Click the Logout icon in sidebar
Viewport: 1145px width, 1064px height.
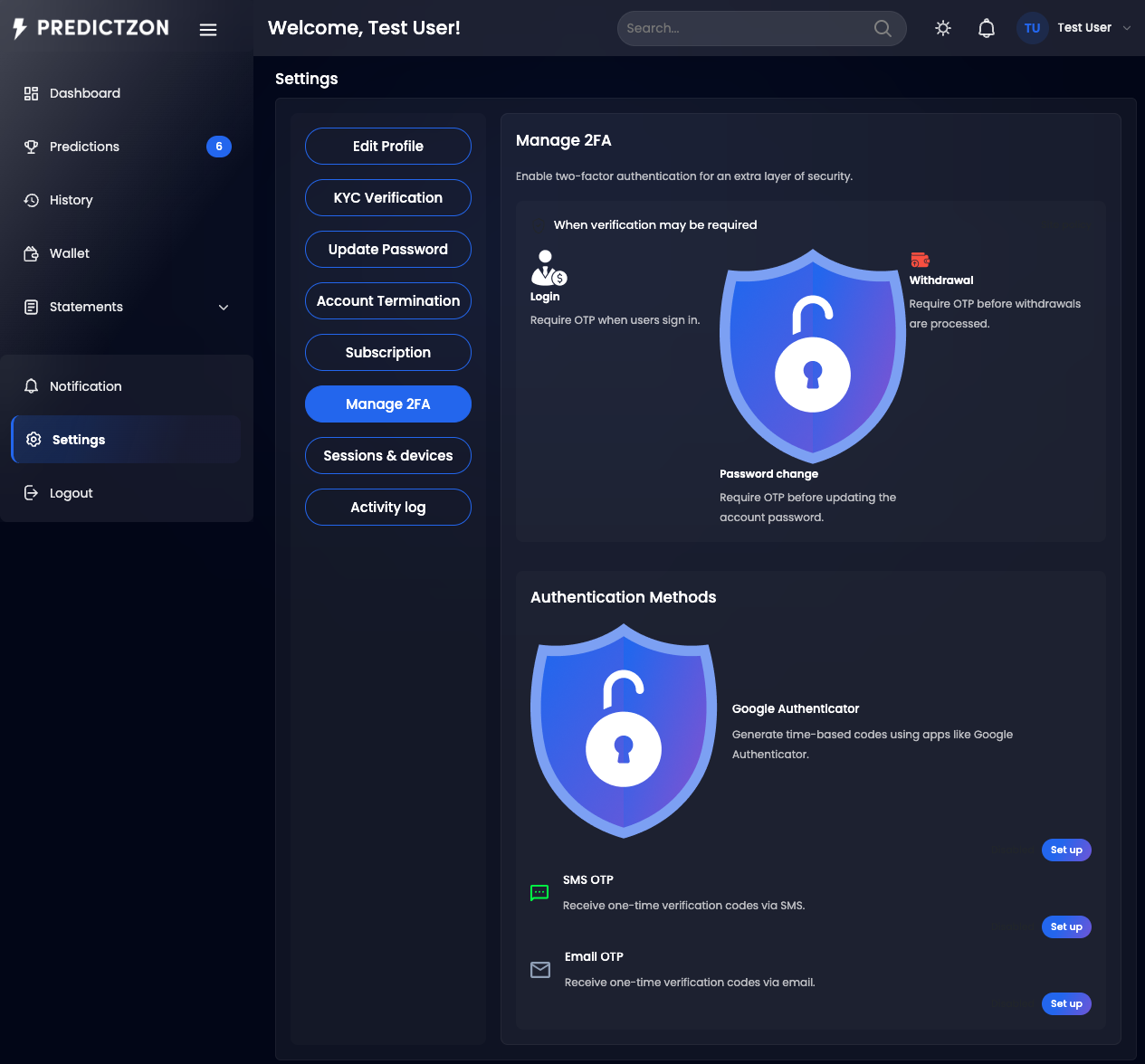point(31,493)
